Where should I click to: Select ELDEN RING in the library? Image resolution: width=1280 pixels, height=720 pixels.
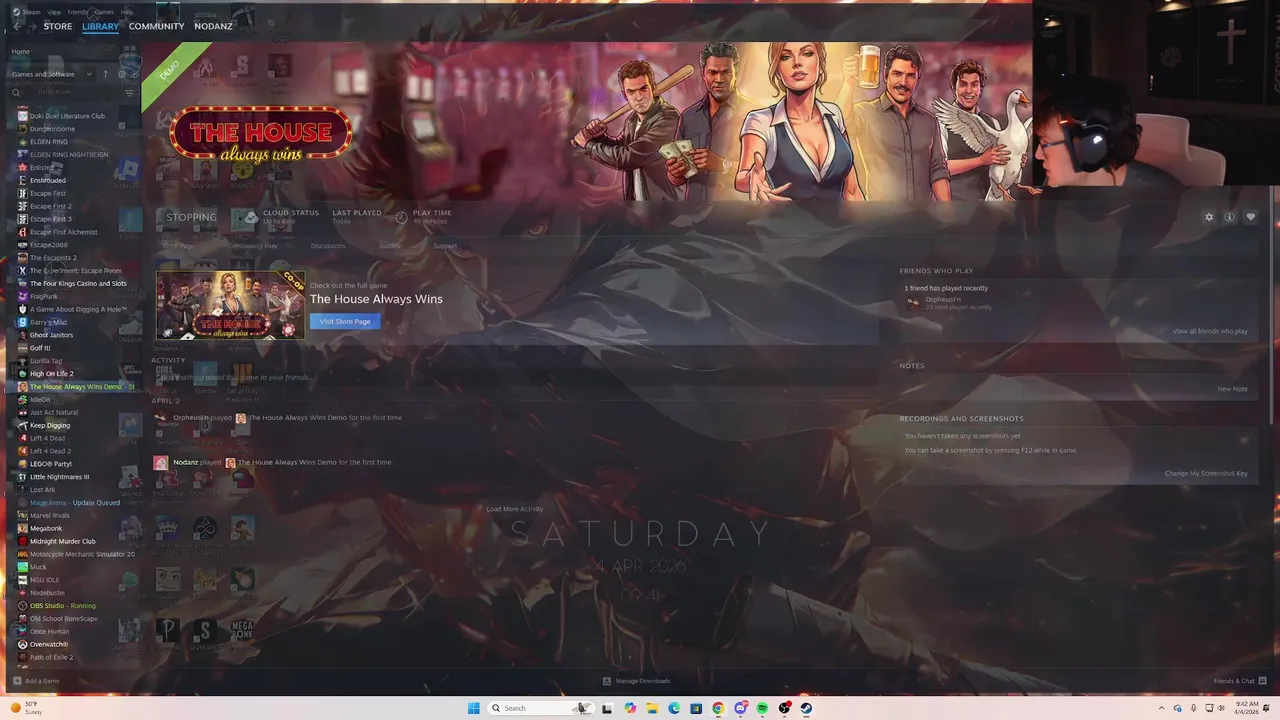click(49, 142)
